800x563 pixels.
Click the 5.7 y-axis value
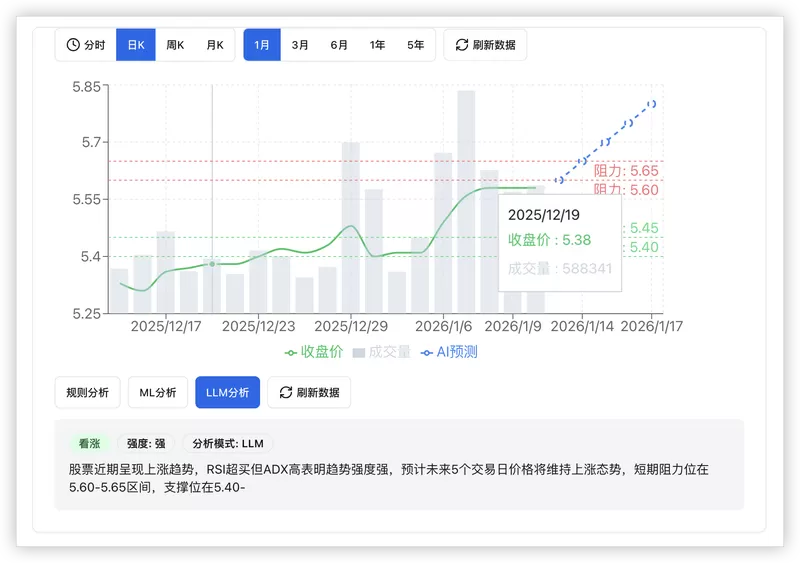click(91, 142)
